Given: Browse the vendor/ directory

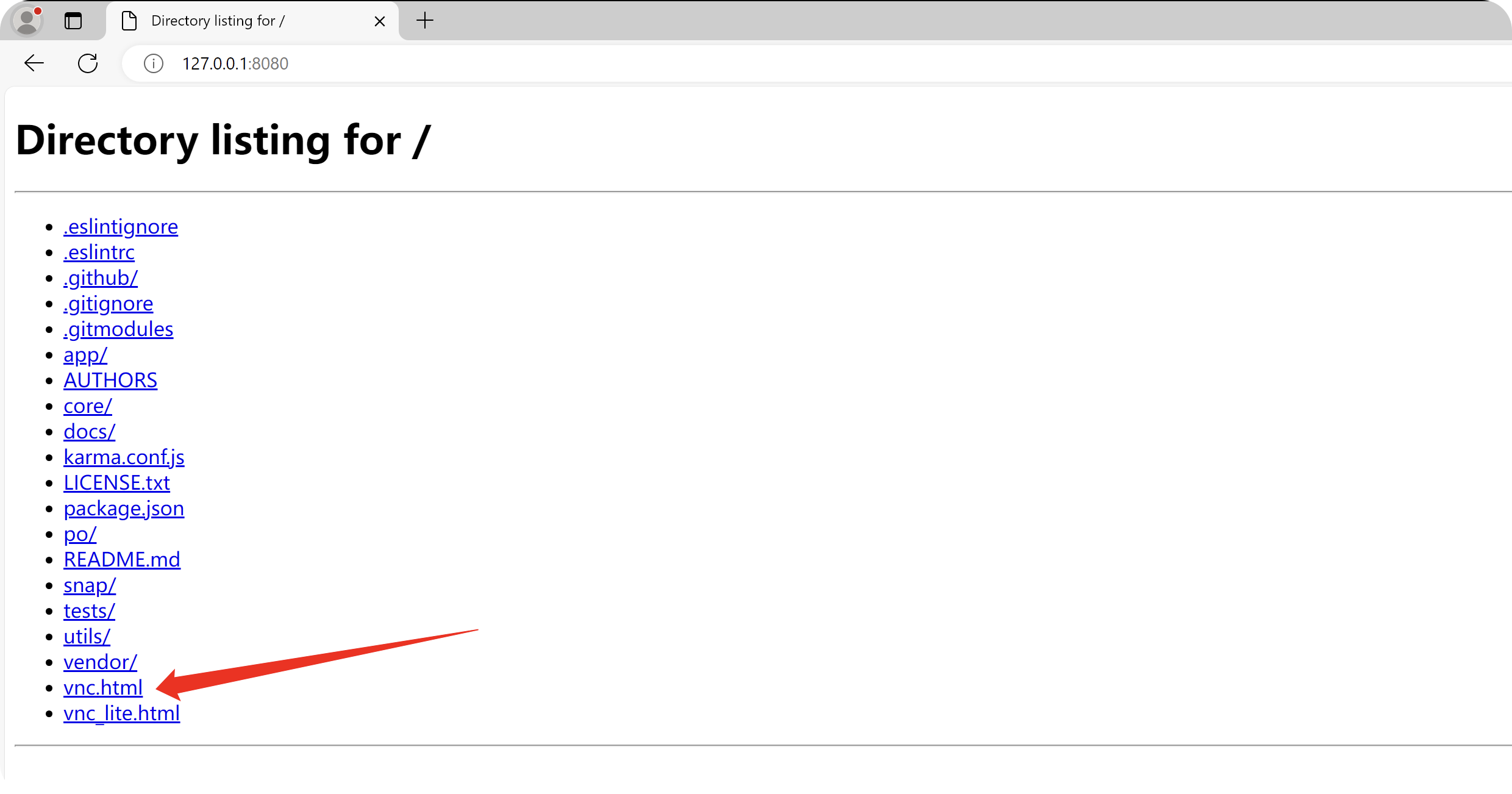Looking at the screenshot, I should pos(101,662).
